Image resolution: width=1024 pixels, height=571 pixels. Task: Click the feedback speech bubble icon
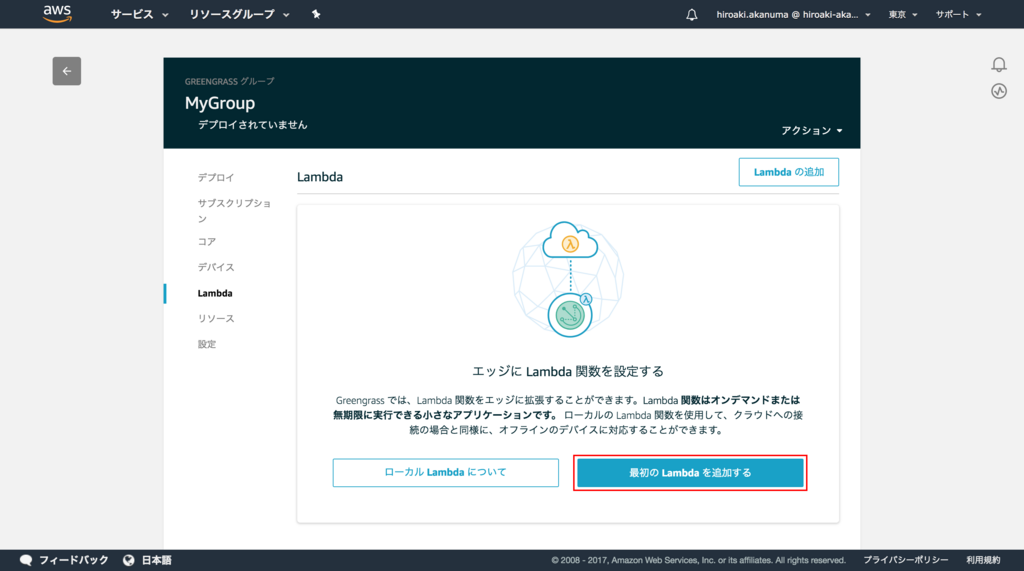coord(26,560)
